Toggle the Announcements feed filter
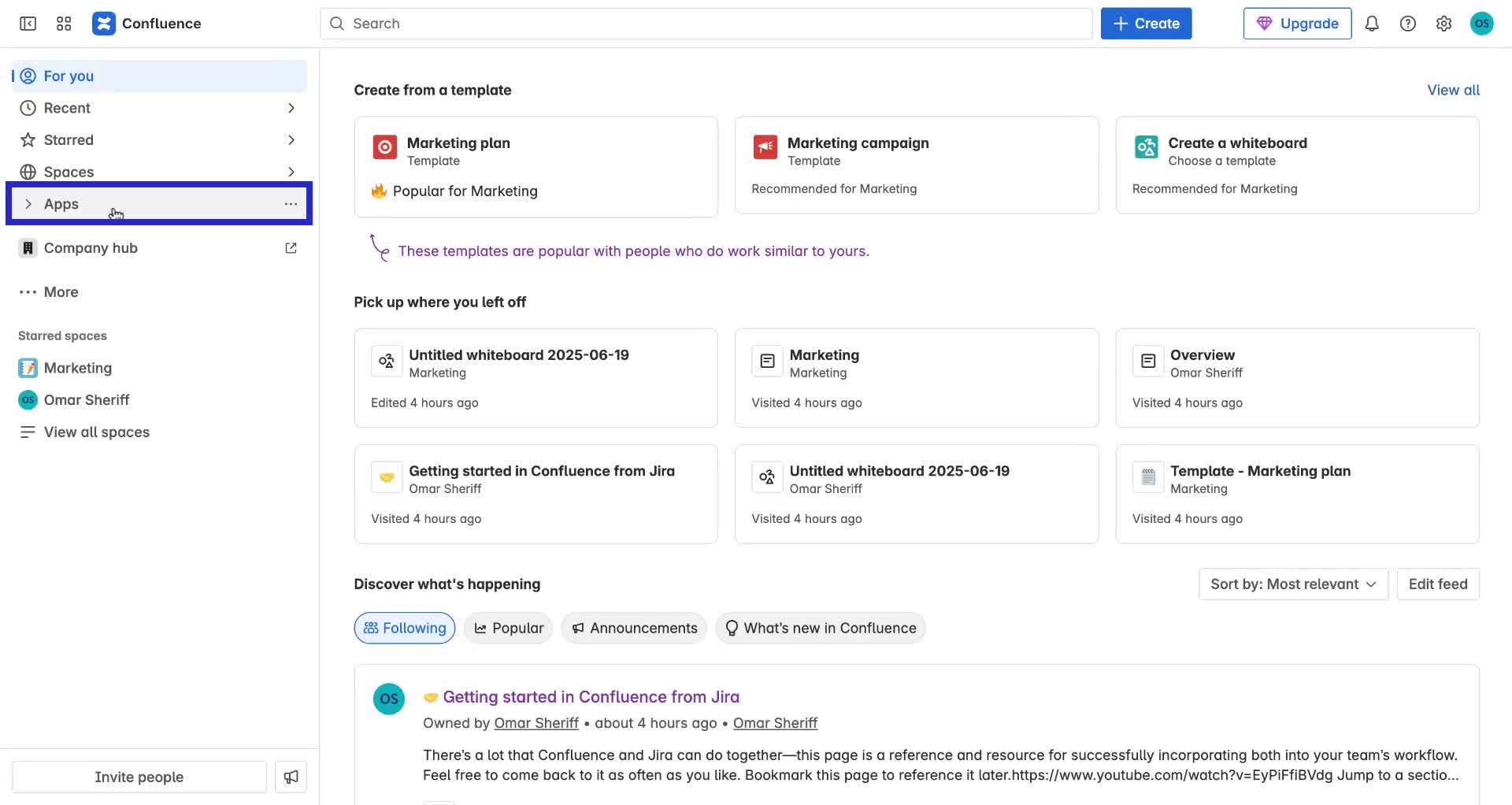Image resolution: width=1512 pixels, height=805 pixels. [x=633, y=628]
